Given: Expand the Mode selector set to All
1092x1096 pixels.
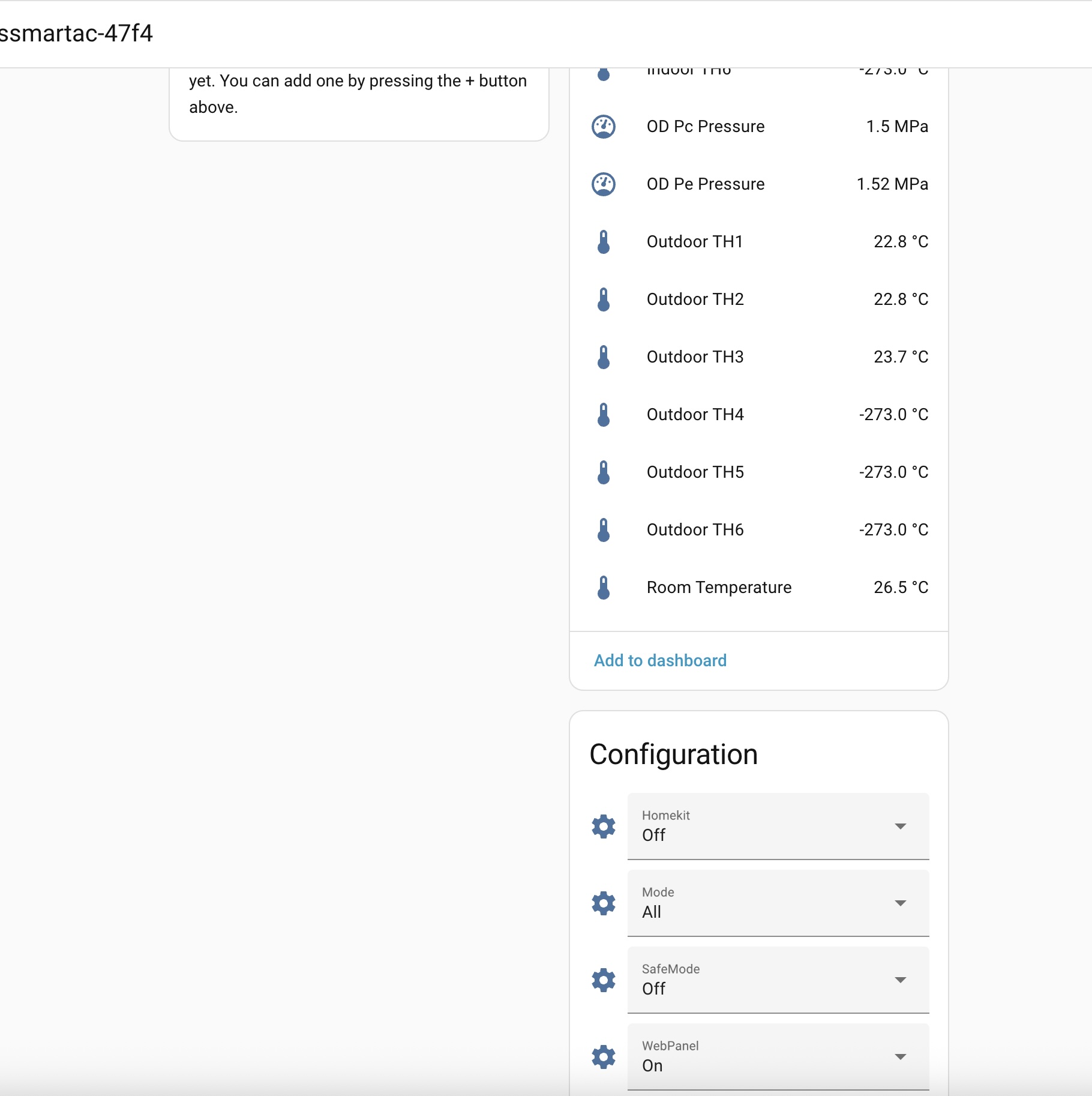Looking at the screenshot, I should pos(778,903).
